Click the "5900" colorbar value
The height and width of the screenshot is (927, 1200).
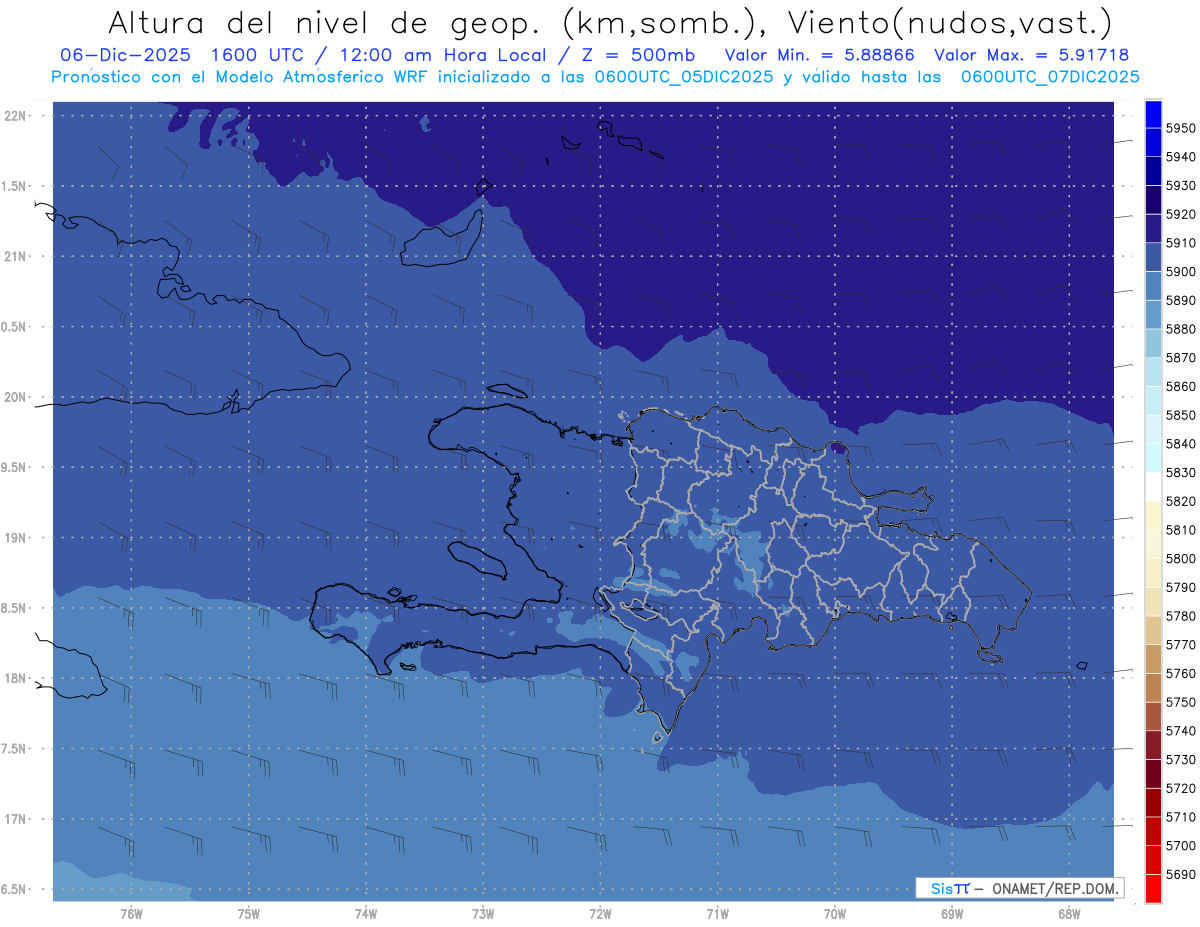[1180, 271]
